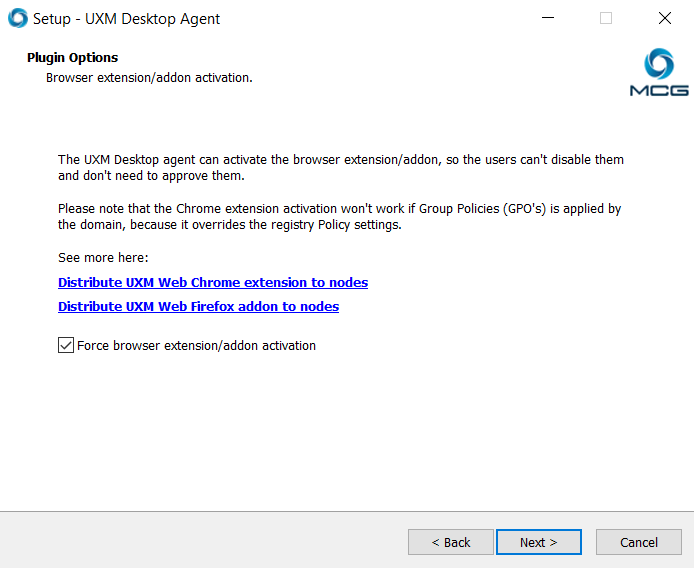Click the Plugin Options heading
The width and height of the screenshot is (694, 568).
coord(72,57)
